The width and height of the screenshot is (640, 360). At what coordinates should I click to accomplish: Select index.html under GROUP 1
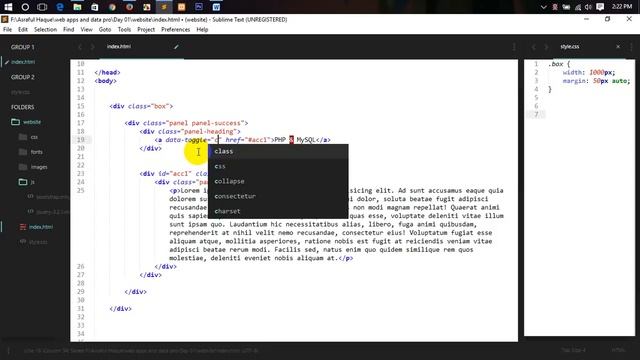point(23,62)
